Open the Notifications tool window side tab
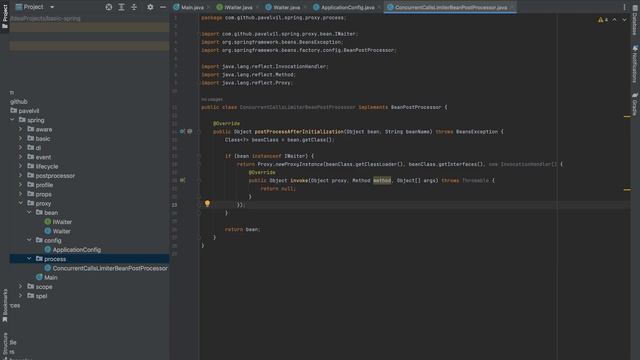Viewport: 640px width, 360px height. pyautogui.click(x=635, y=64)
